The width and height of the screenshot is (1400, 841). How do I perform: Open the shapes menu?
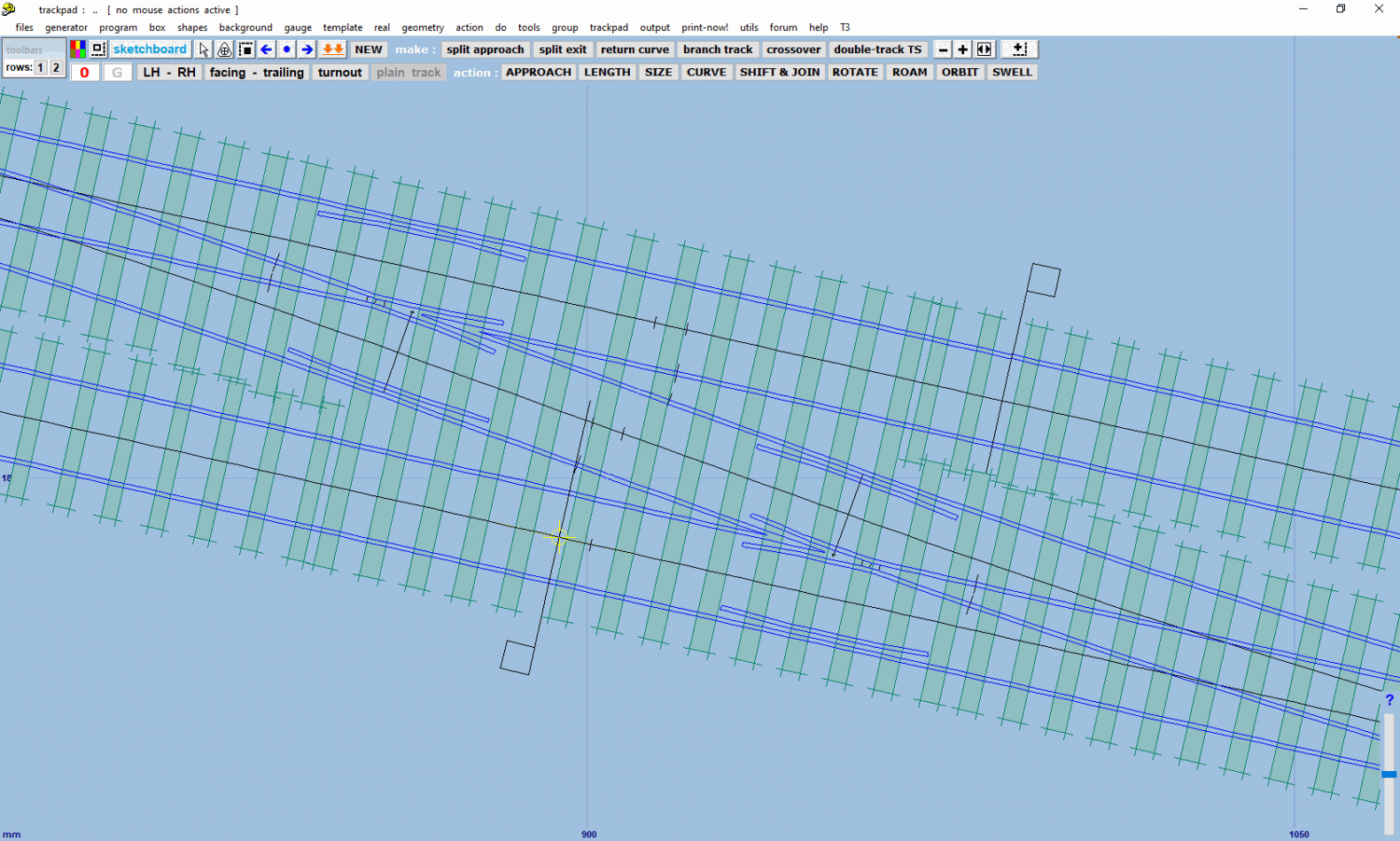[192, 27]
